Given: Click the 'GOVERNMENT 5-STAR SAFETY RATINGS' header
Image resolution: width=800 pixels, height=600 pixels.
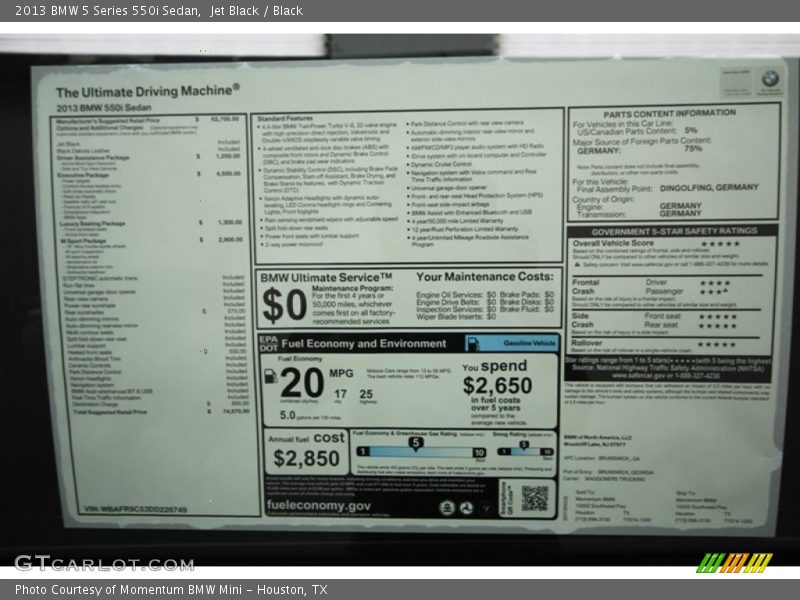Looking at the screenshot, I should pyautogui.click(x=674, y=231).
